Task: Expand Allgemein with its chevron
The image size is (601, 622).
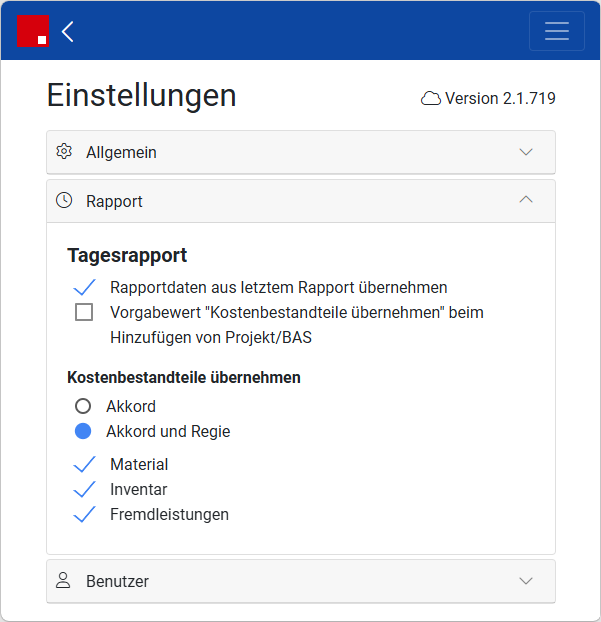Action: [526, 152]
